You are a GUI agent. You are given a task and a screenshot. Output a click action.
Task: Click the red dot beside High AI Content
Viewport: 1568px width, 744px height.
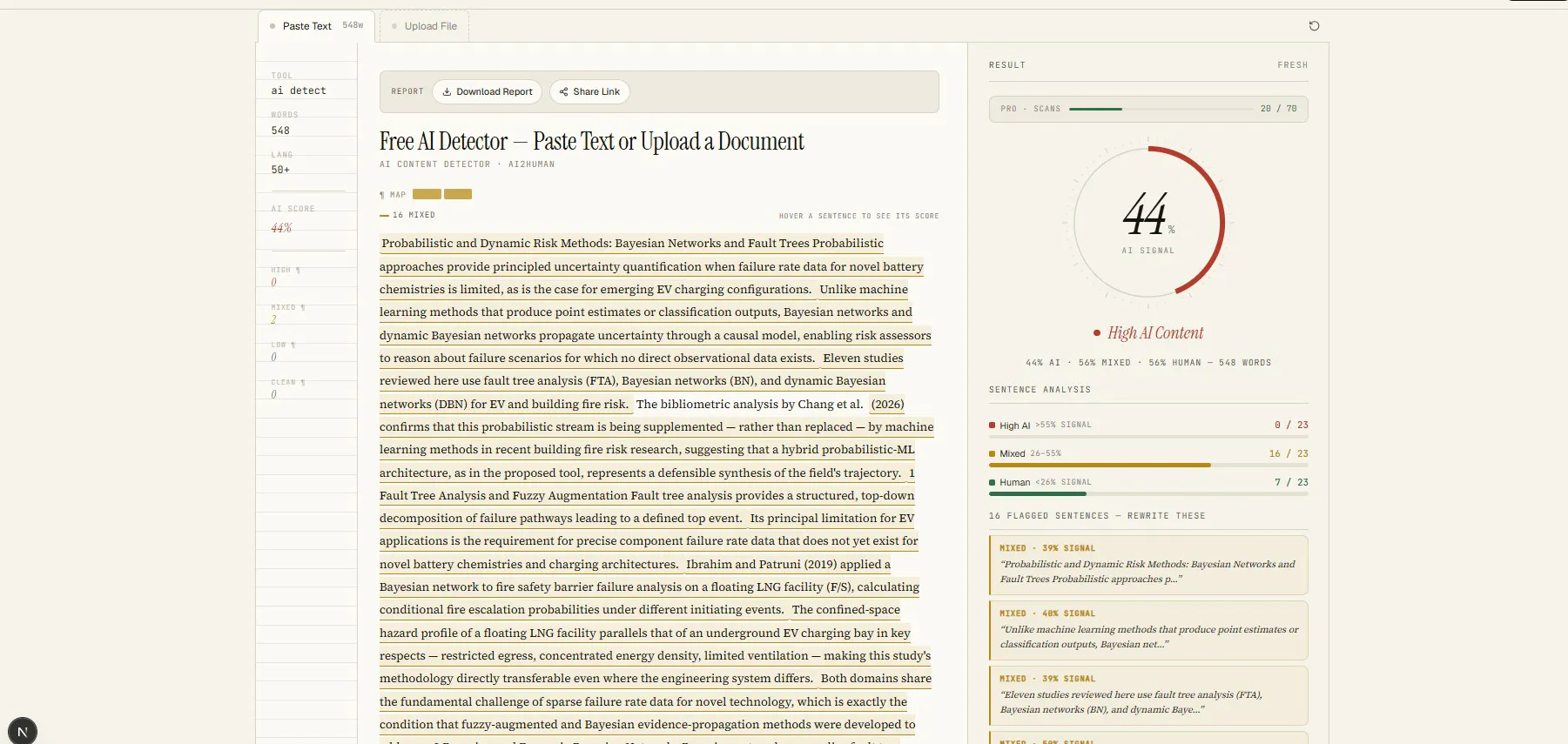click(1097, 333)
